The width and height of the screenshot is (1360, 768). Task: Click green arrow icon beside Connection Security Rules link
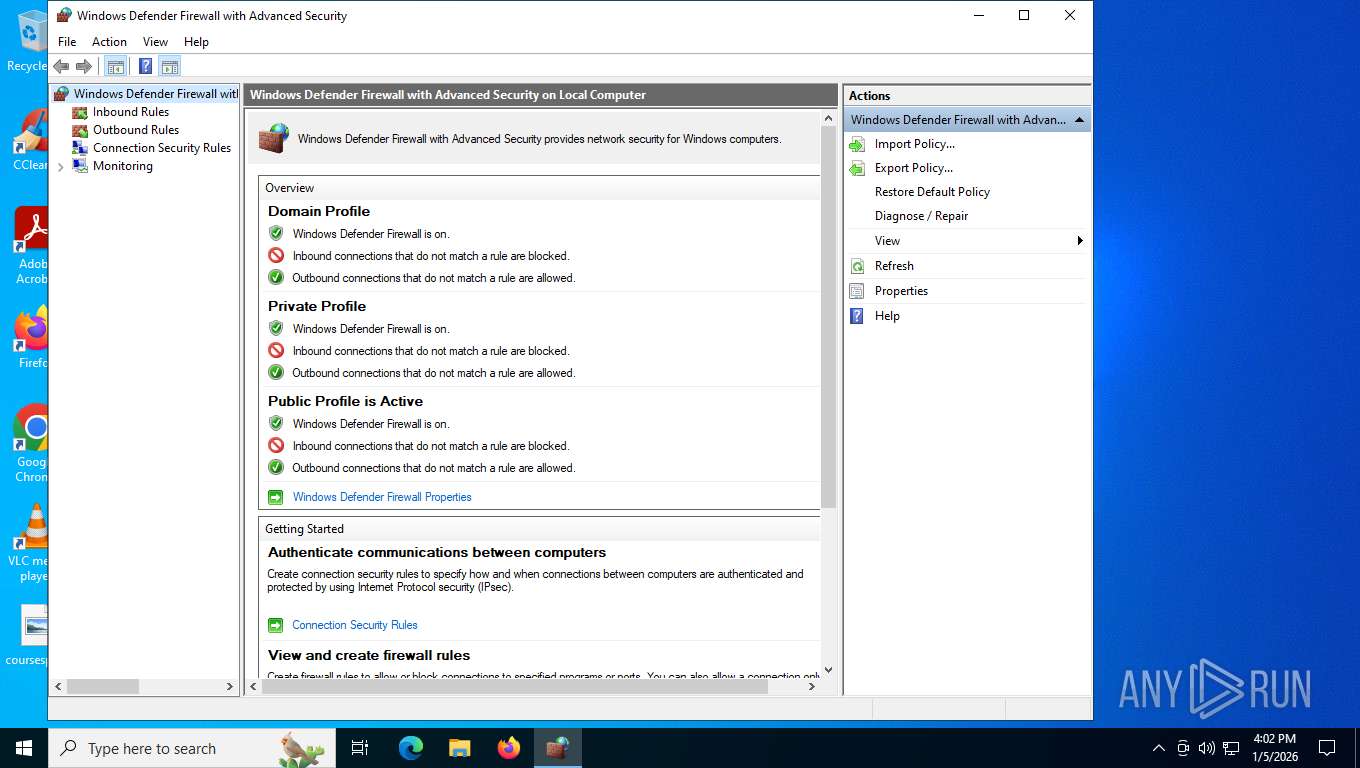(x=276, y=625)
